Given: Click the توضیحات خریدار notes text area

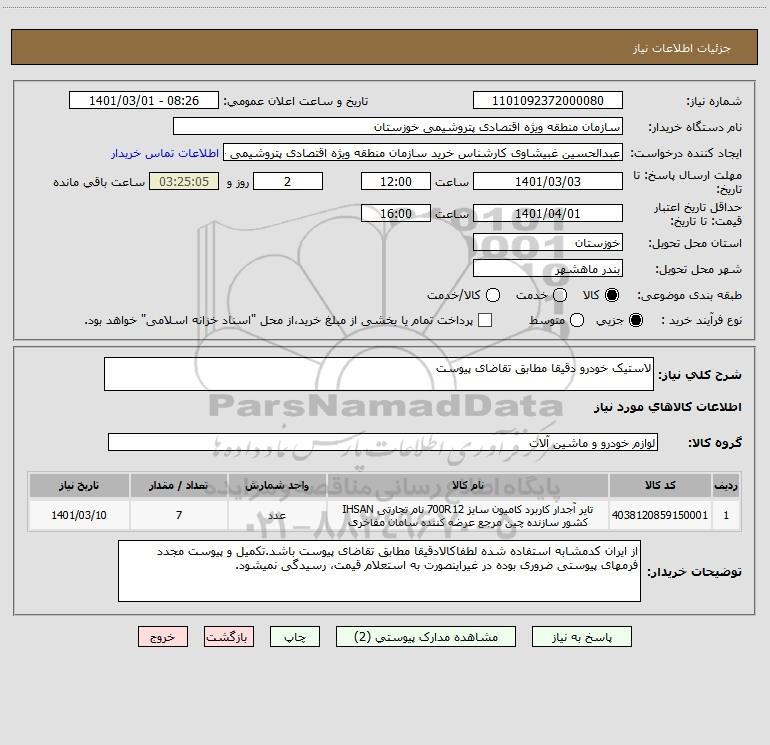Looking at the screenshot, I should pyautogui.click(x=379, y=571).
